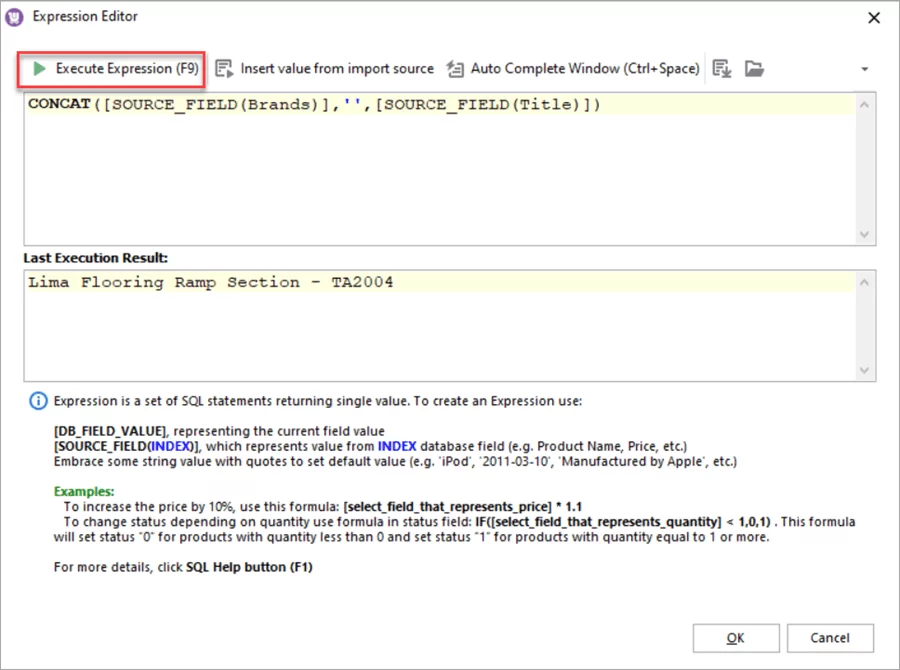Open the Auto Complete Window via its icon
Image resolution: width=900 pixels, height=670 pixels.
click(x=454, y=68)
